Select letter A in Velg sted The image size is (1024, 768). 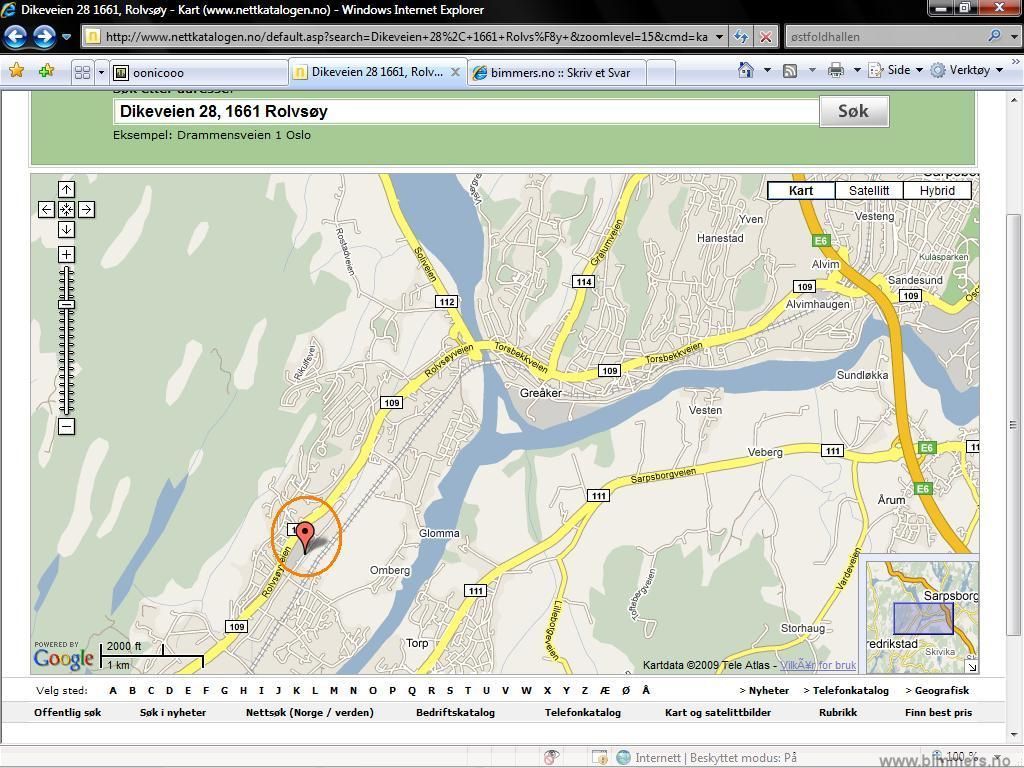point(113,691)
